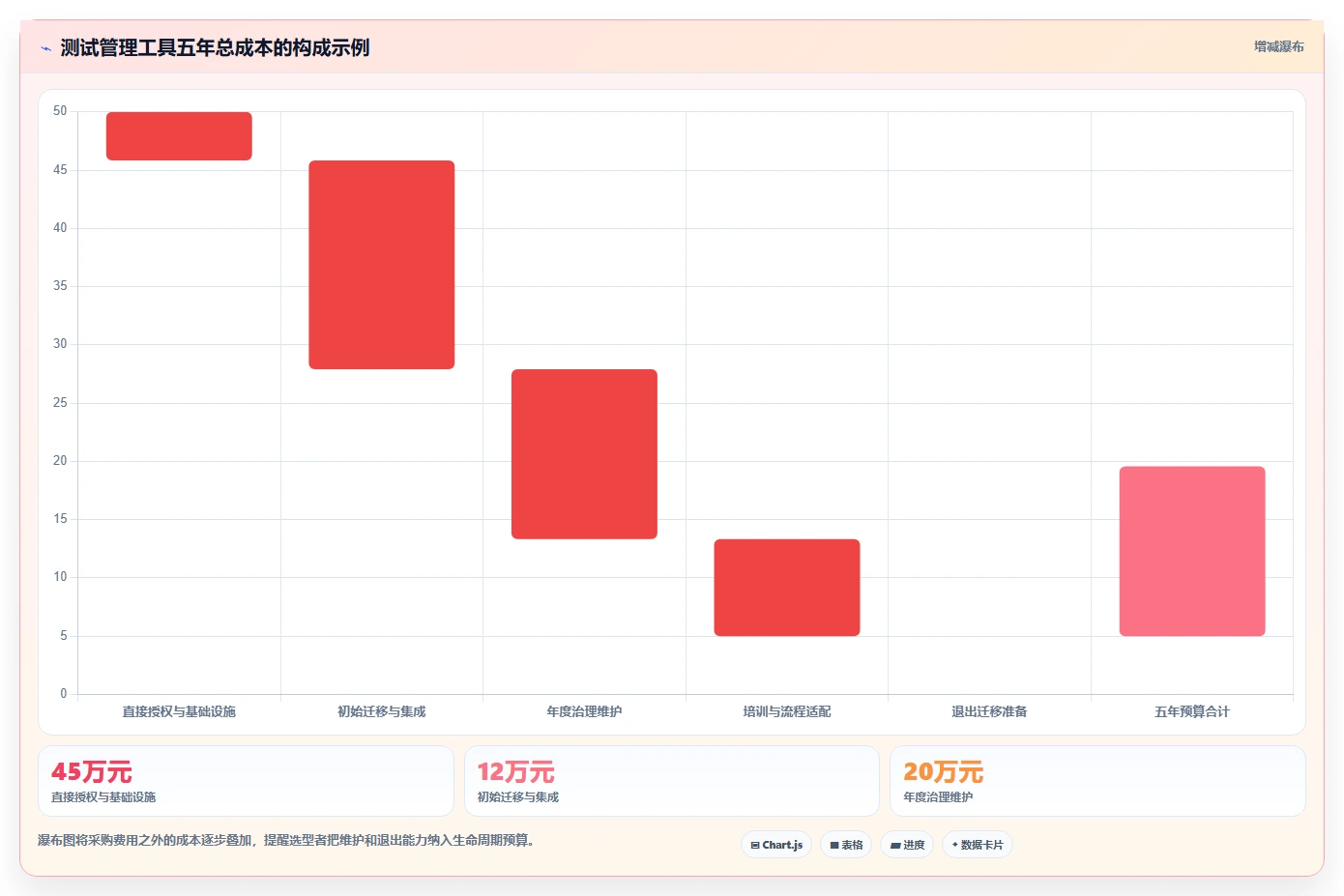The image size is (1344, 896).
Task: Click the y-axis value 0
Action: coord(64,694)
